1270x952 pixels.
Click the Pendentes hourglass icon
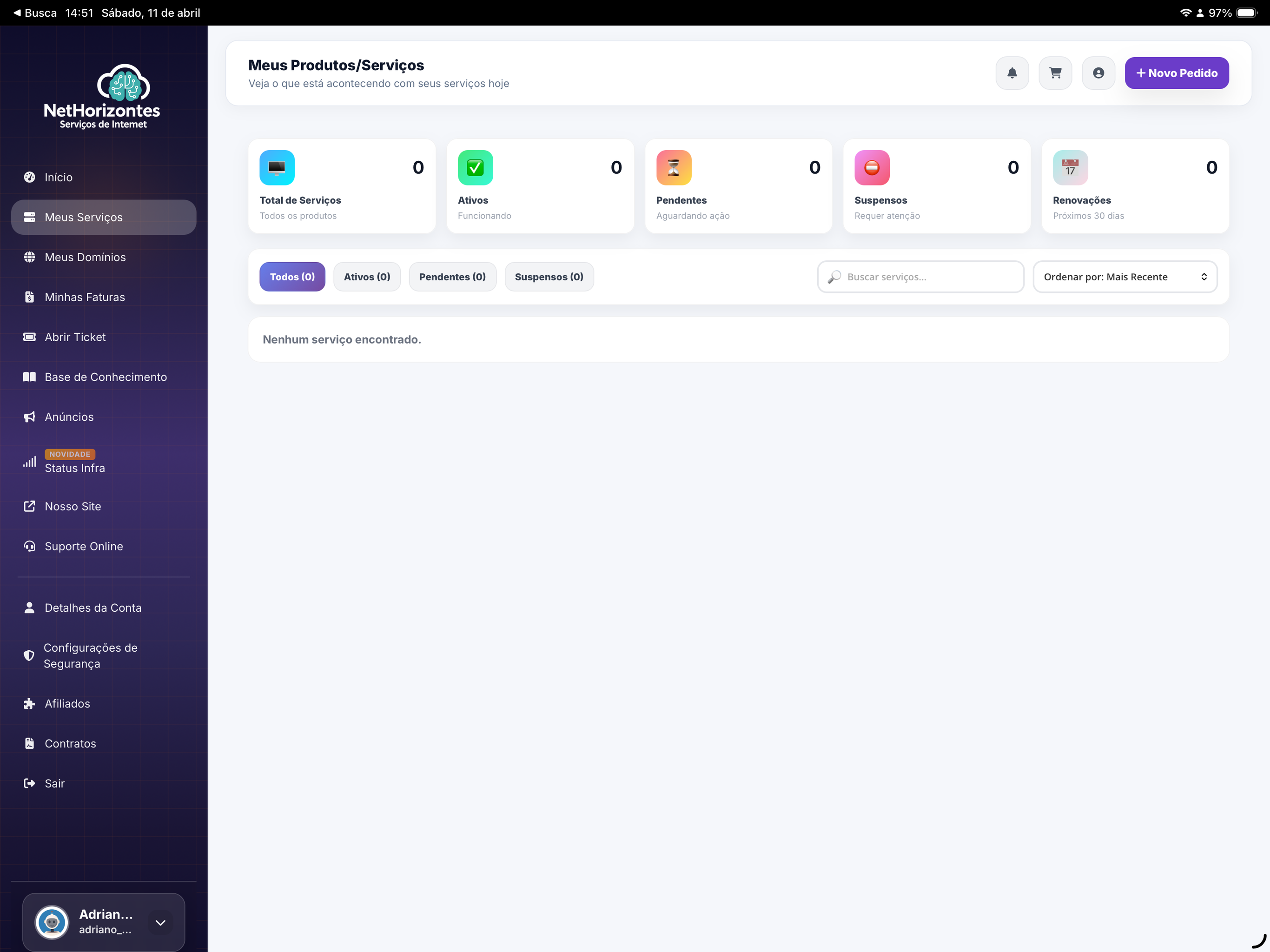673,168
